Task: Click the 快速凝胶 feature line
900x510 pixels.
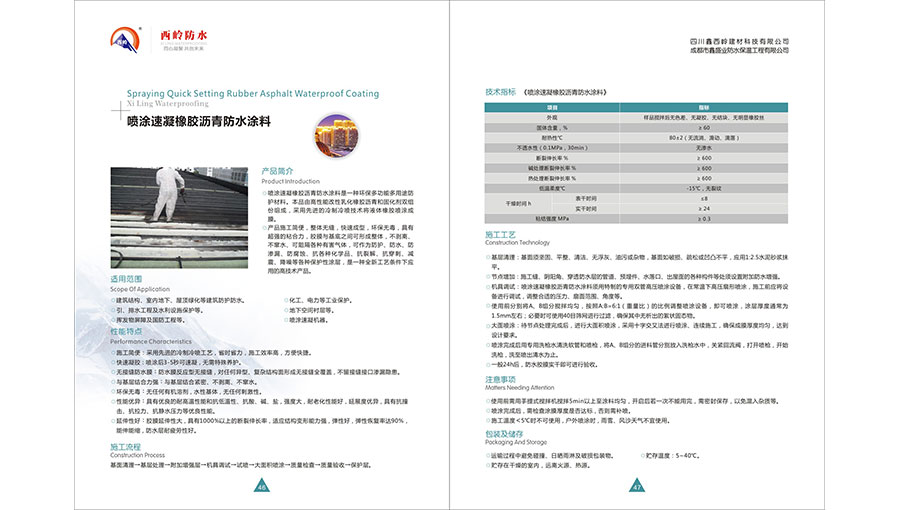Action: [x=176, y=363]
